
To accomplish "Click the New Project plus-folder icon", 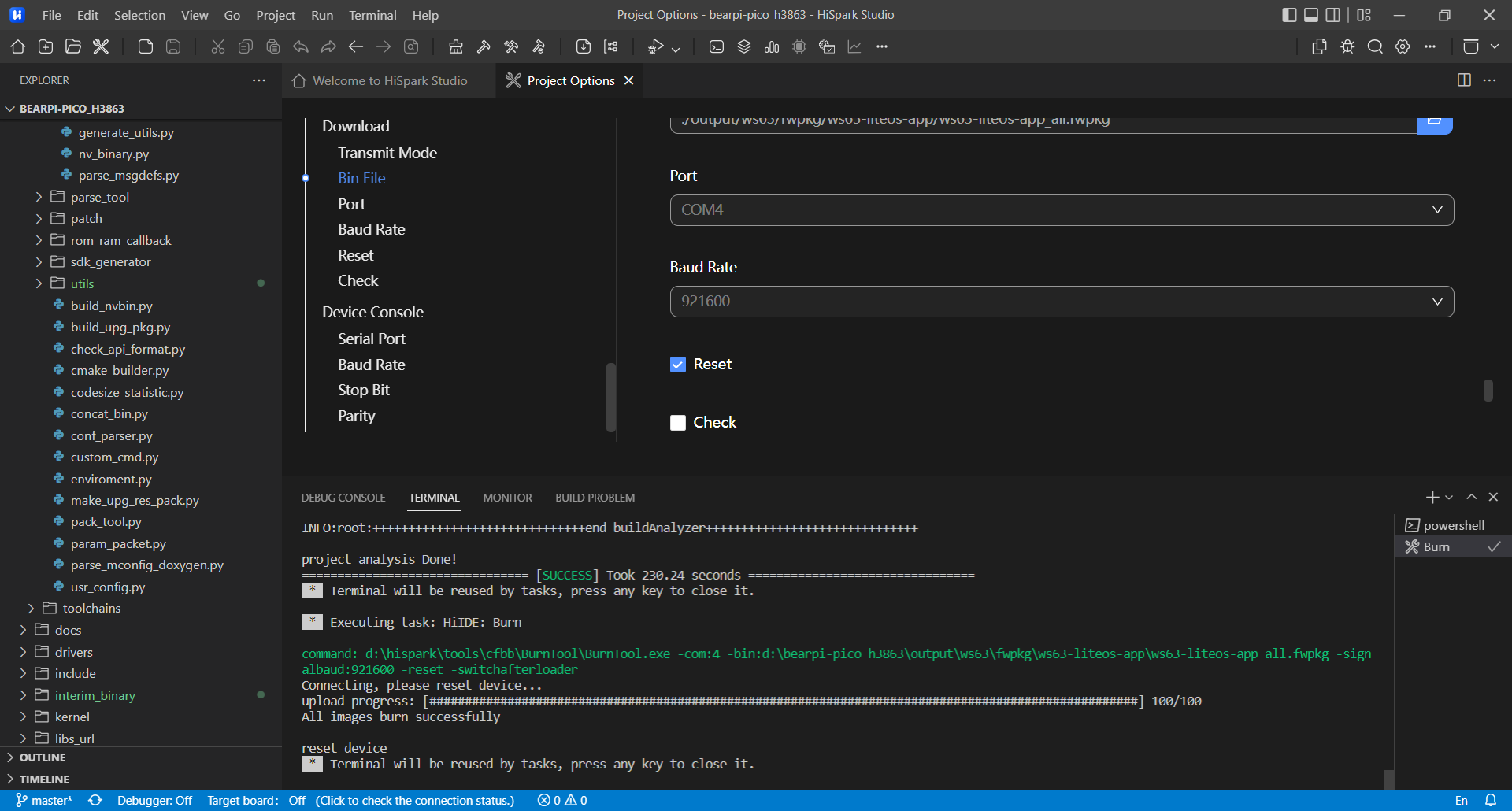I will tap(46, 47).
